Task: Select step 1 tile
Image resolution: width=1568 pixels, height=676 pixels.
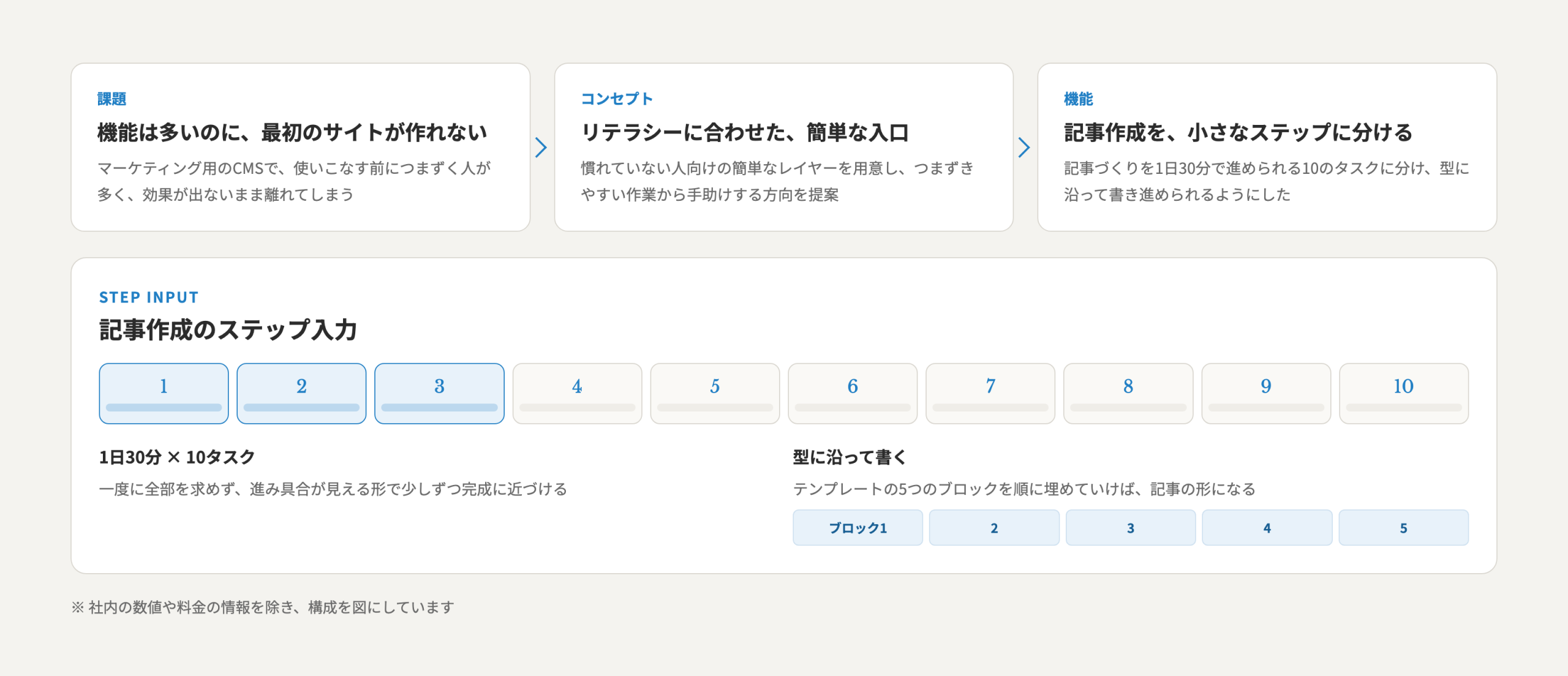Action: point(164,394)
